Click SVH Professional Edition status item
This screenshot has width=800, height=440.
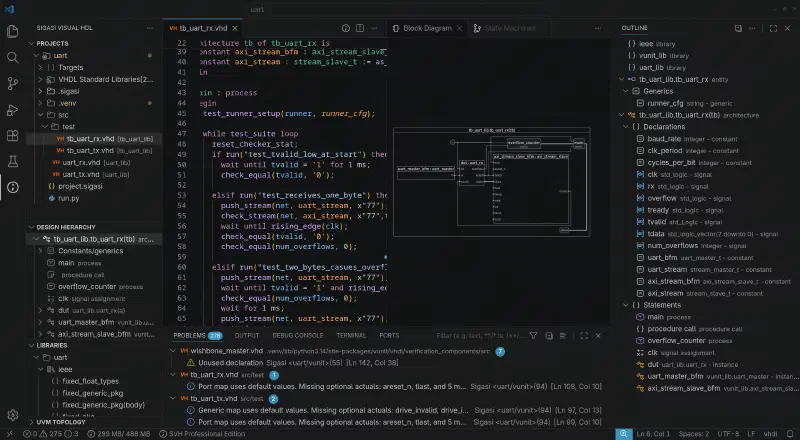[202, 434]
